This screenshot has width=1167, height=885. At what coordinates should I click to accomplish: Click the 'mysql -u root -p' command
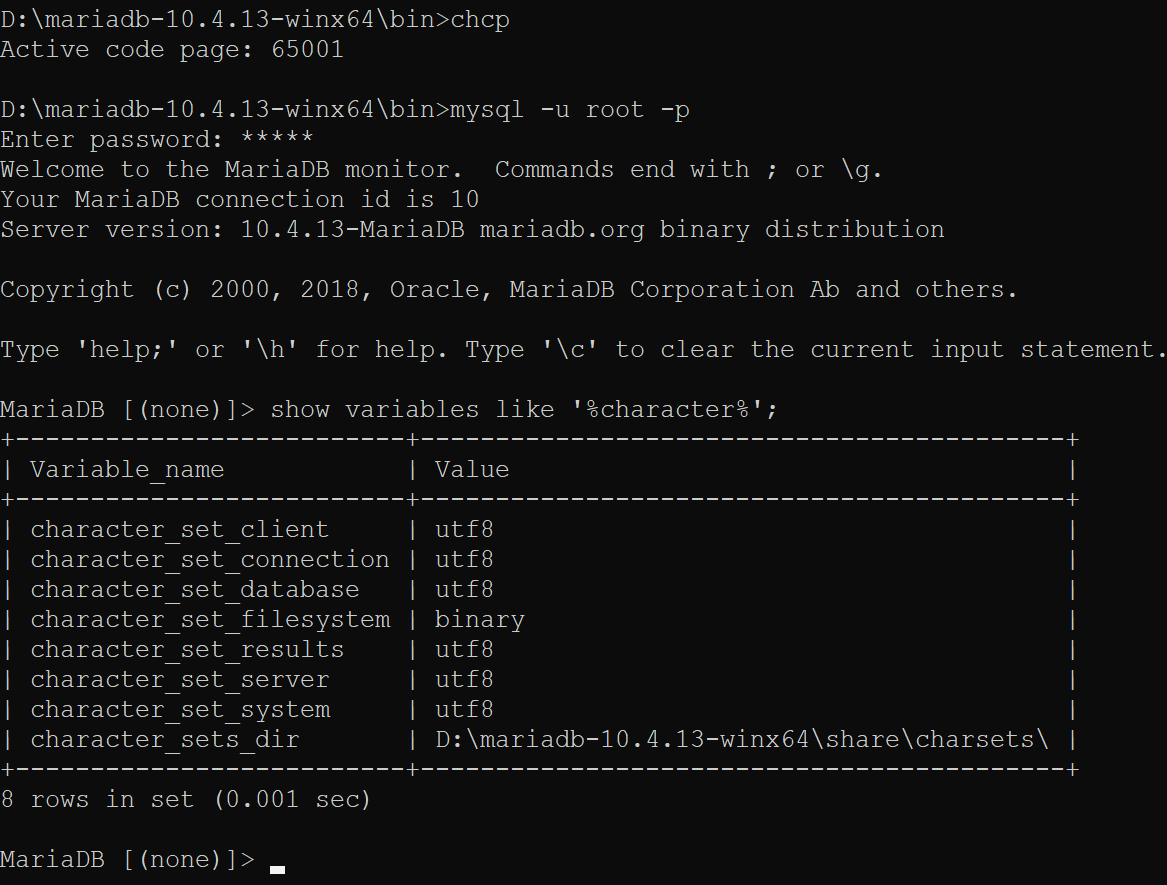[570, 109]
